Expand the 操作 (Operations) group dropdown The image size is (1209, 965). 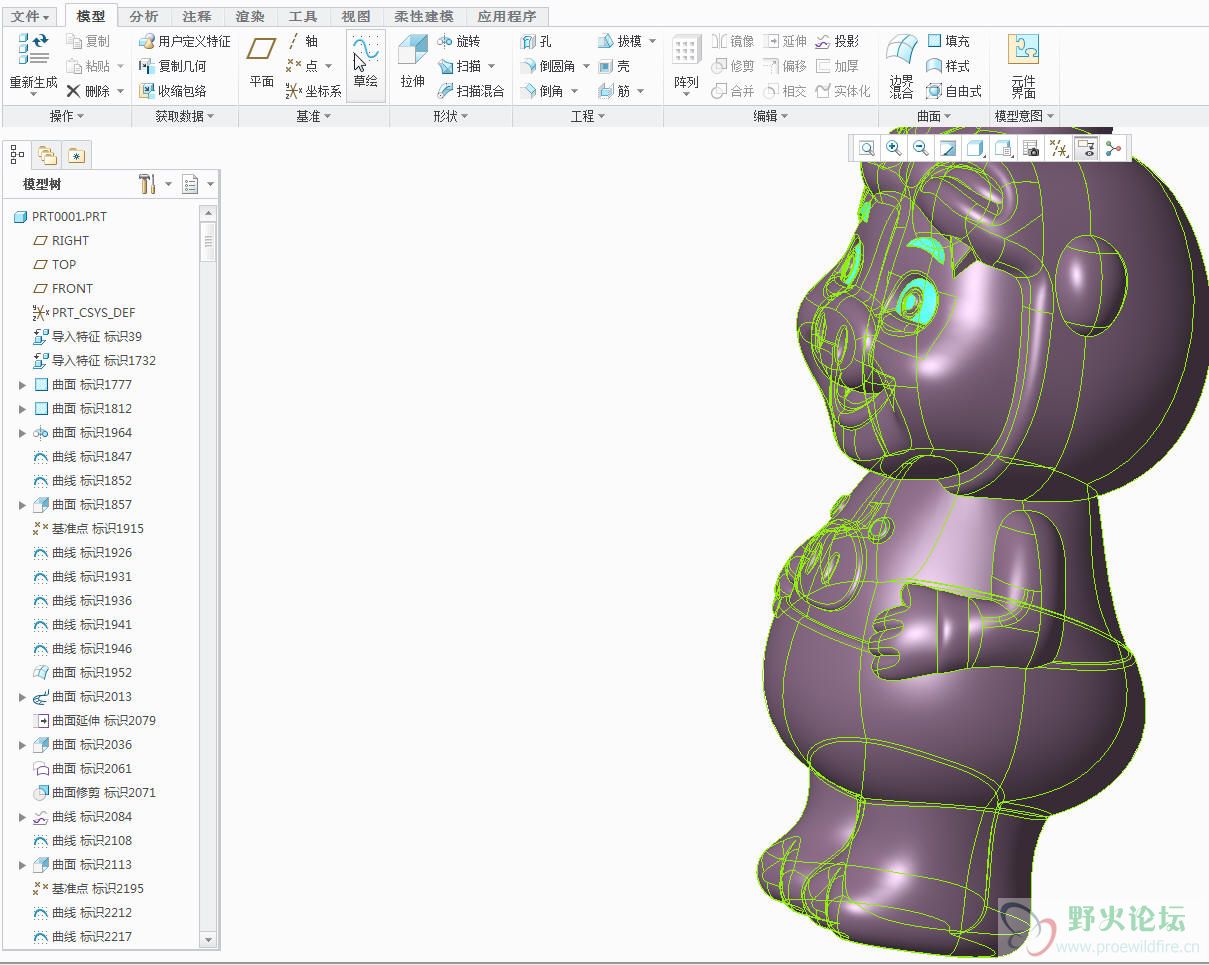click(67, 116)
